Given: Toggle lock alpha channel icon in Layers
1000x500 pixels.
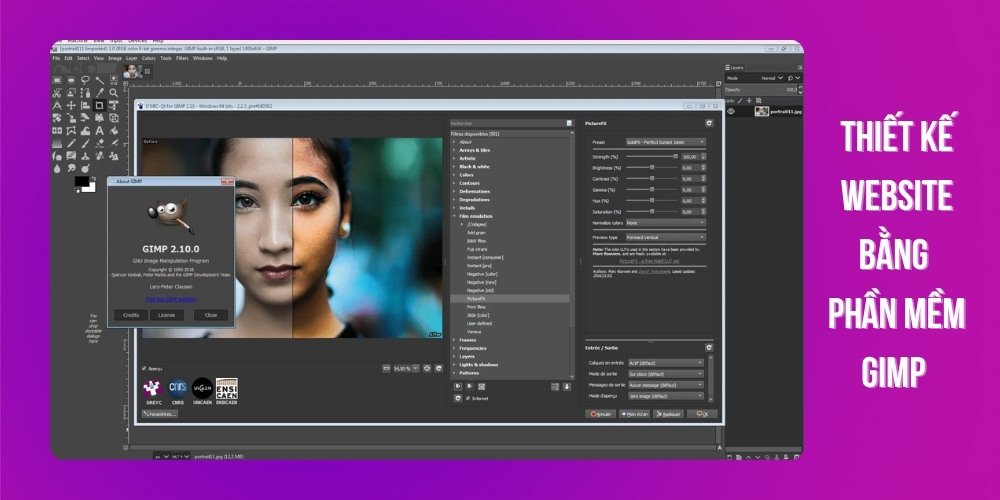Looking at the screenshot, I should [758, 100].
